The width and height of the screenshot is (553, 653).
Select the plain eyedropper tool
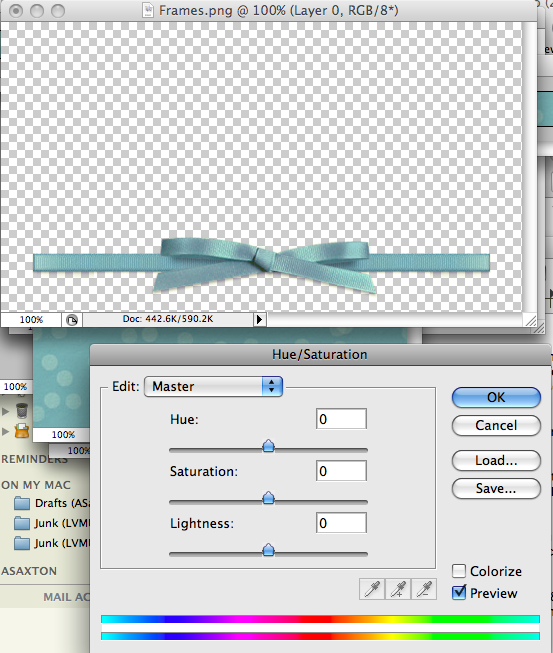[372, 589]
